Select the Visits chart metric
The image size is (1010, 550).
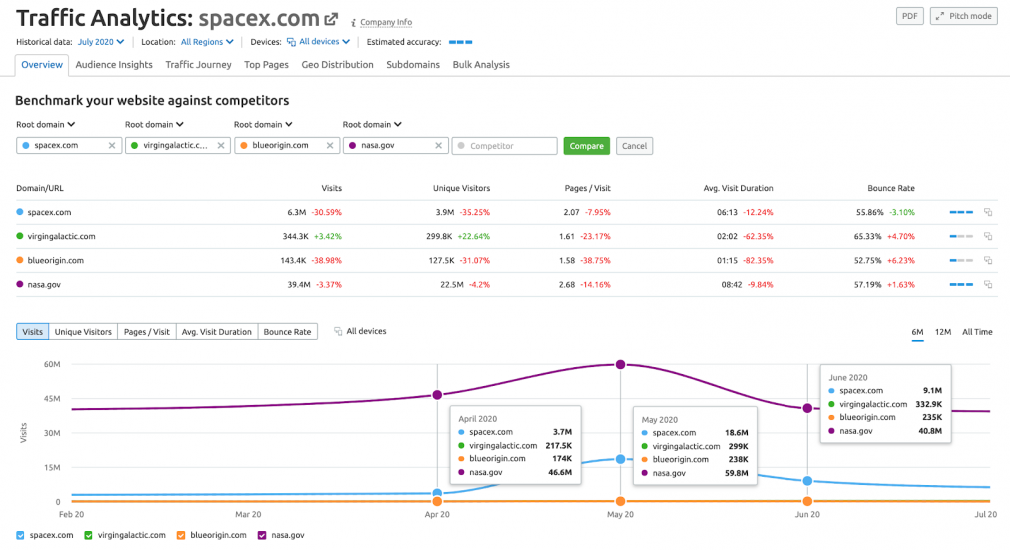(x=32, y=332)
